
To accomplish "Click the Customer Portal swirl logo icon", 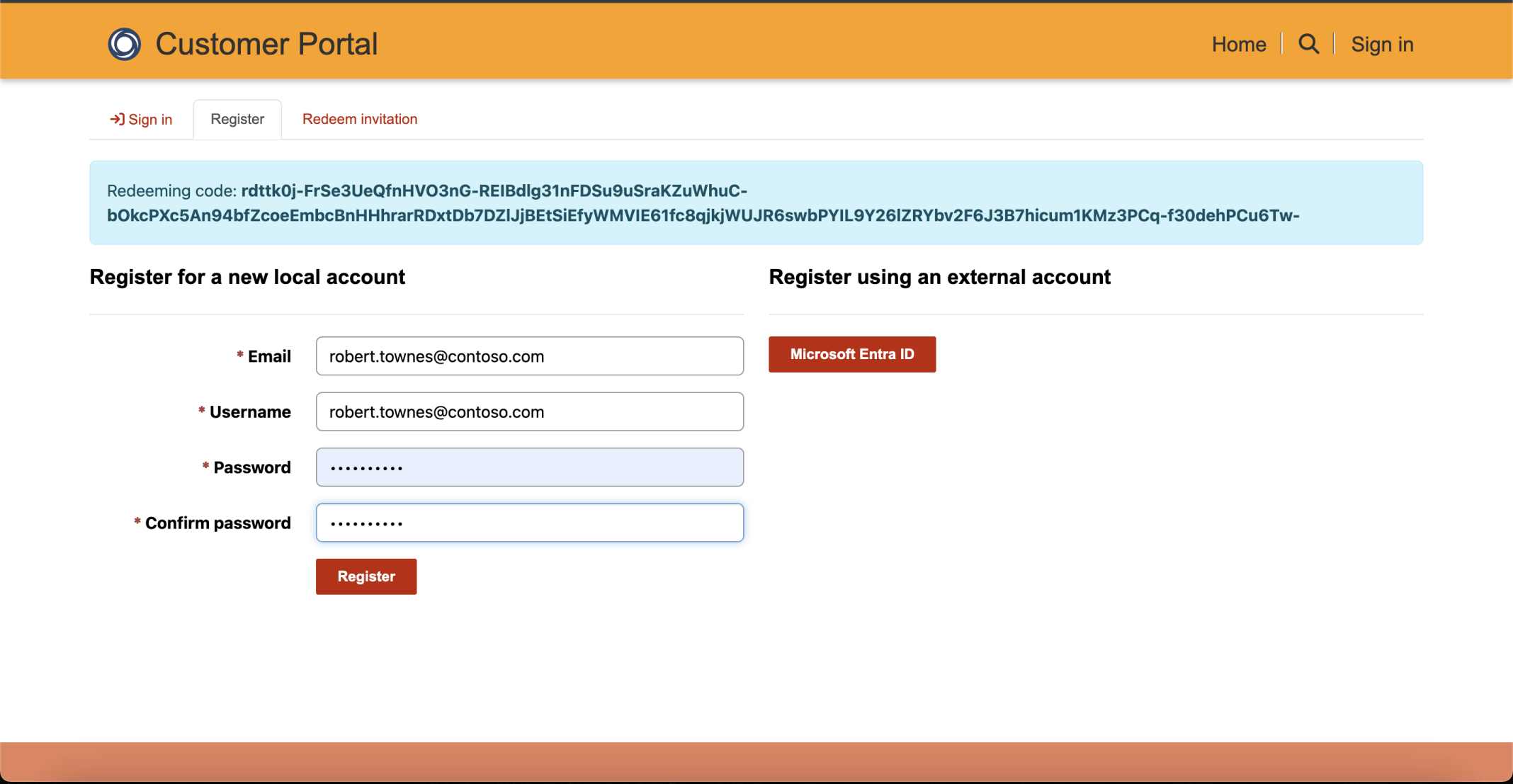I will [124, 44].
